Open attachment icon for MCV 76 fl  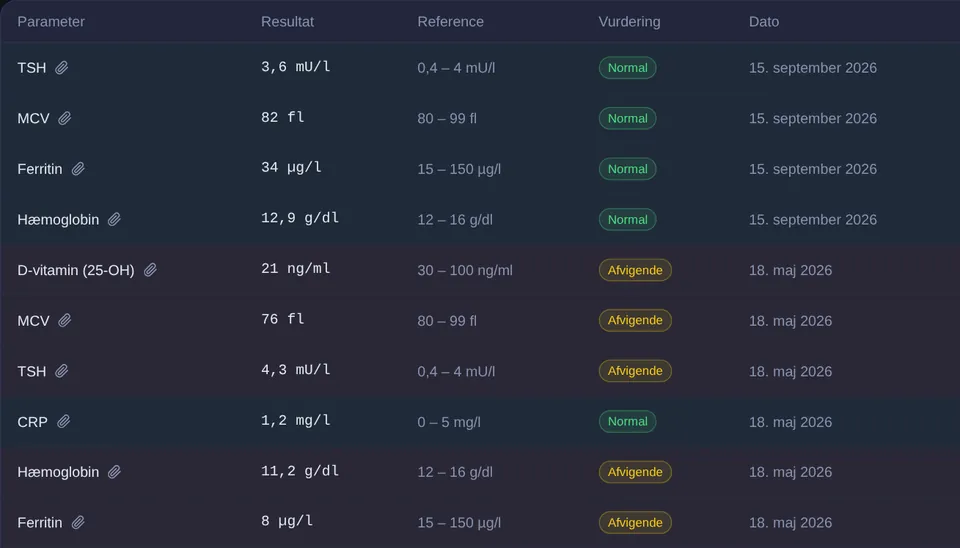[64, 320]
